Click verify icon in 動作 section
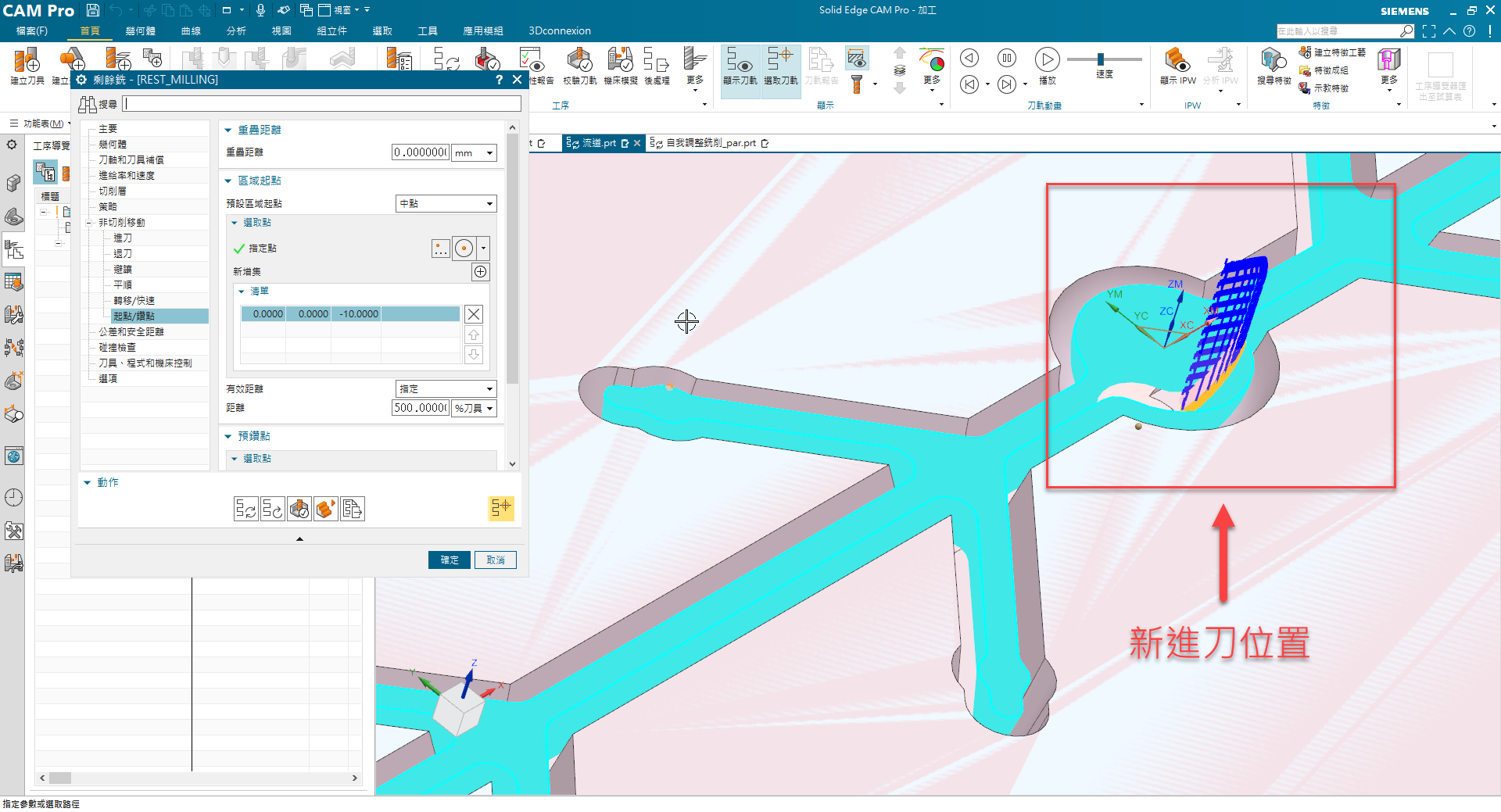The height and width of the screenshot is (812, 1501). pyautogui.click(x=299, y=510)
